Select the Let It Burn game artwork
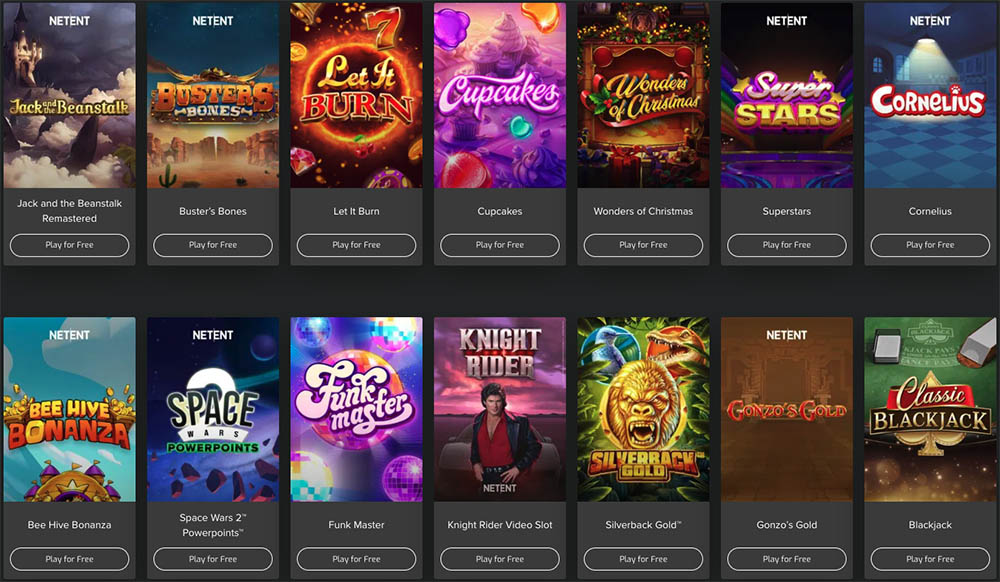Viewport: 1000px width, 582px height. pos(357,95)
